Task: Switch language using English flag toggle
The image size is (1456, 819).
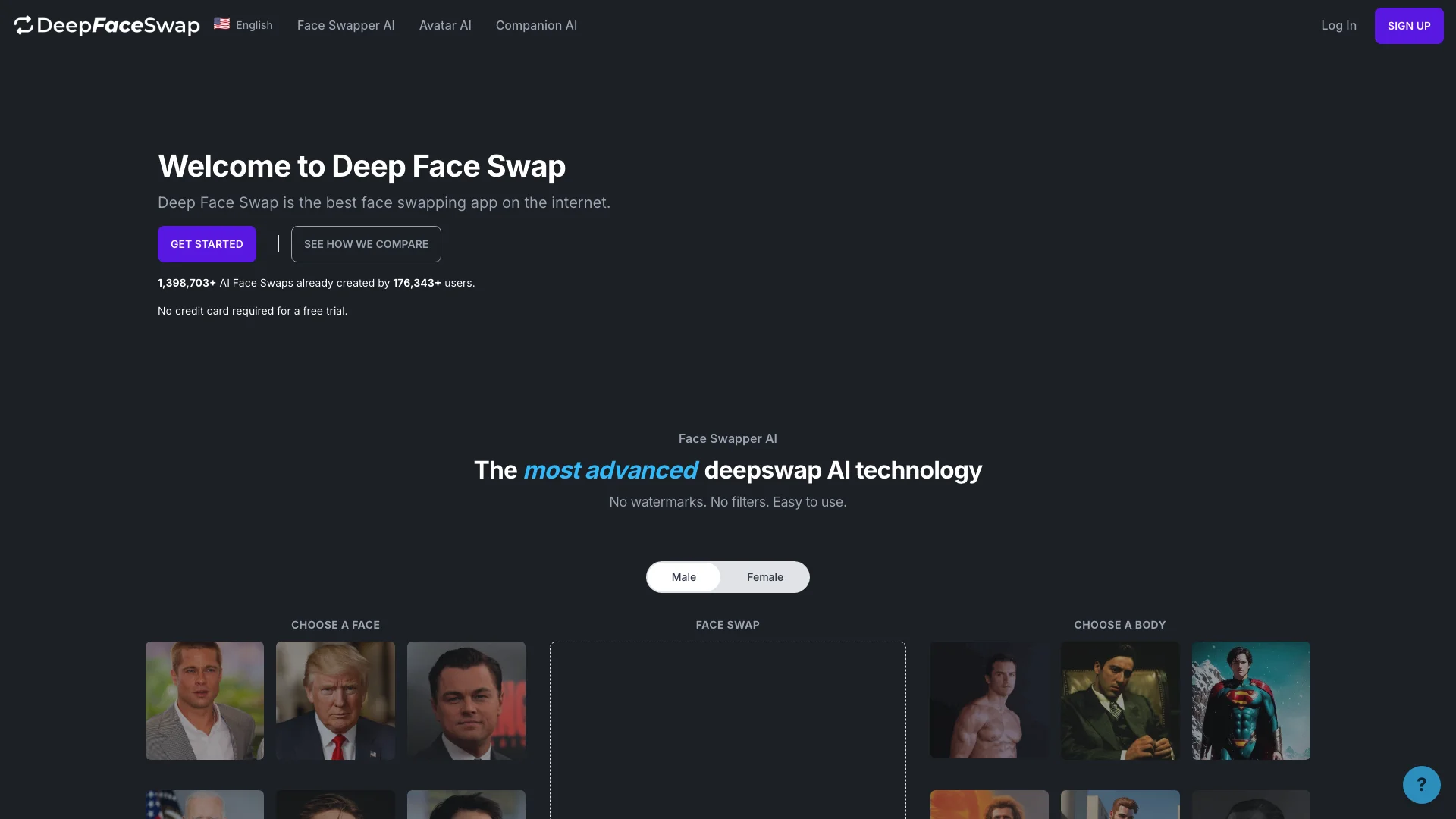Action: pyautogui.click(x=241, y=25)
